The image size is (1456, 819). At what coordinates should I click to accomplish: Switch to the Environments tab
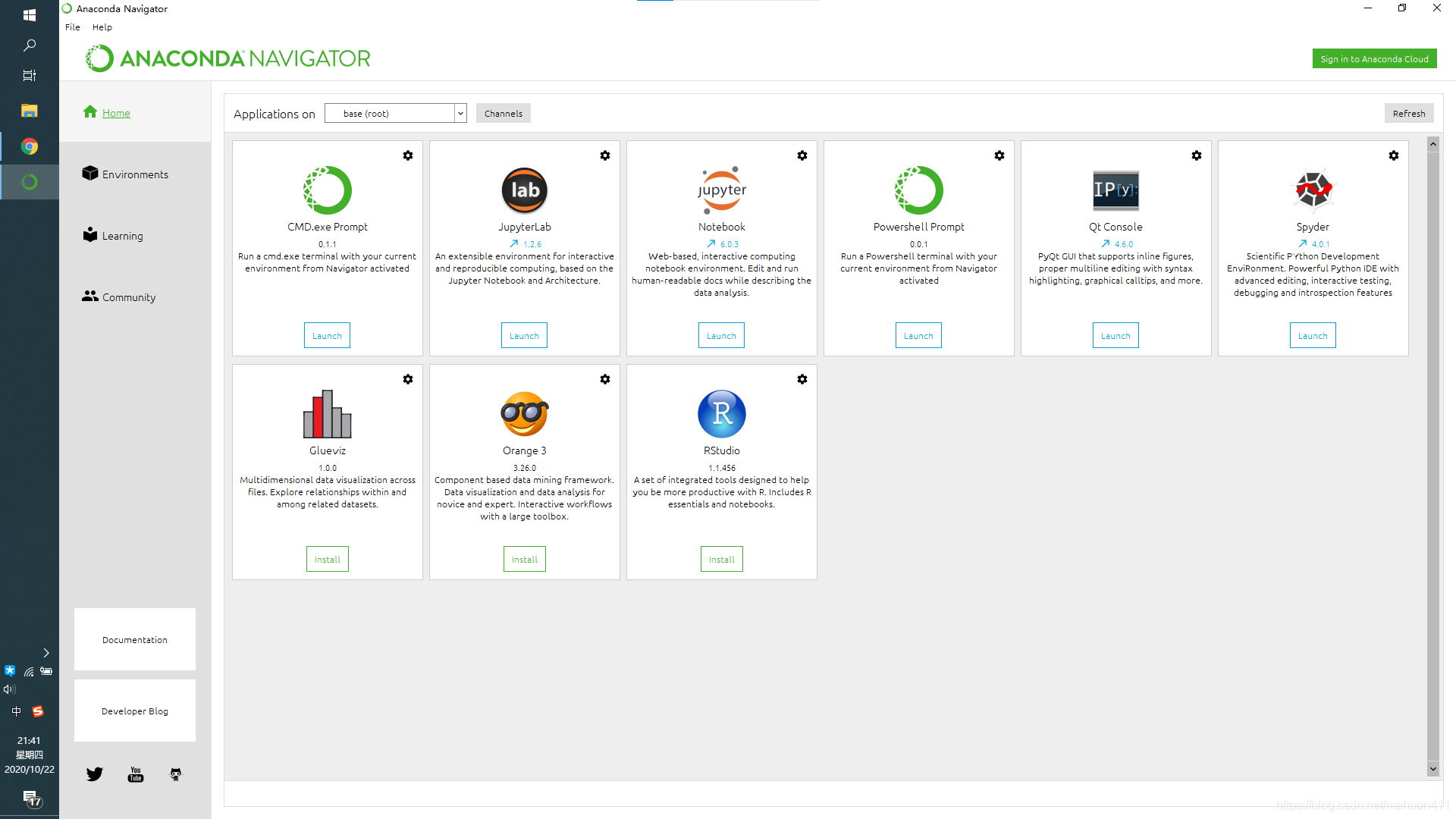tap(125, 174)
